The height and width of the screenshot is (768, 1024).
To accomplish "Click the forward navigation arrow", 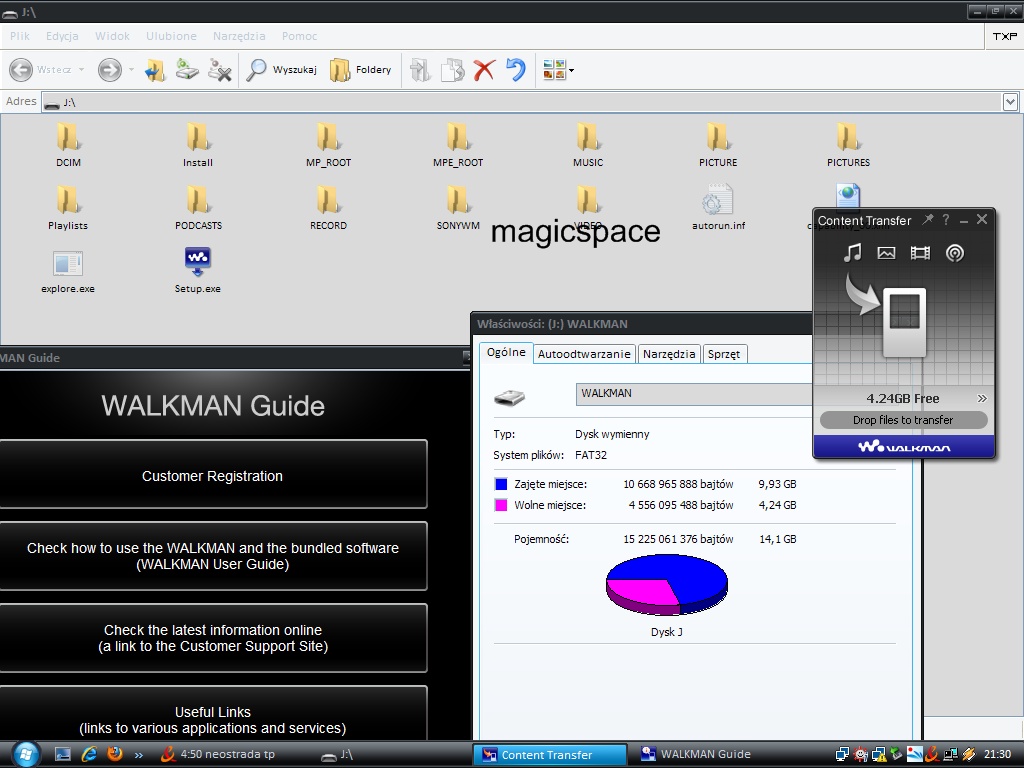I will (110, 69).
